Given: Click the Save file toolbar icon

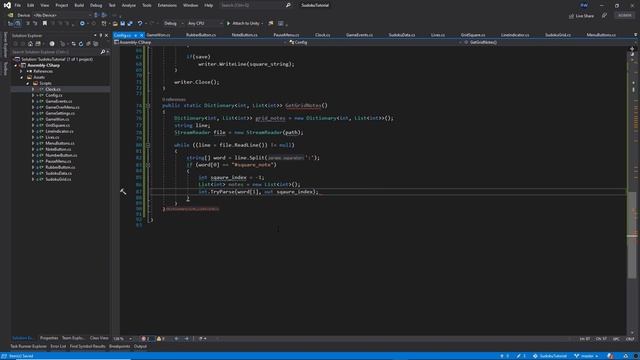Looking at the screenshot, I should [122, 24].
